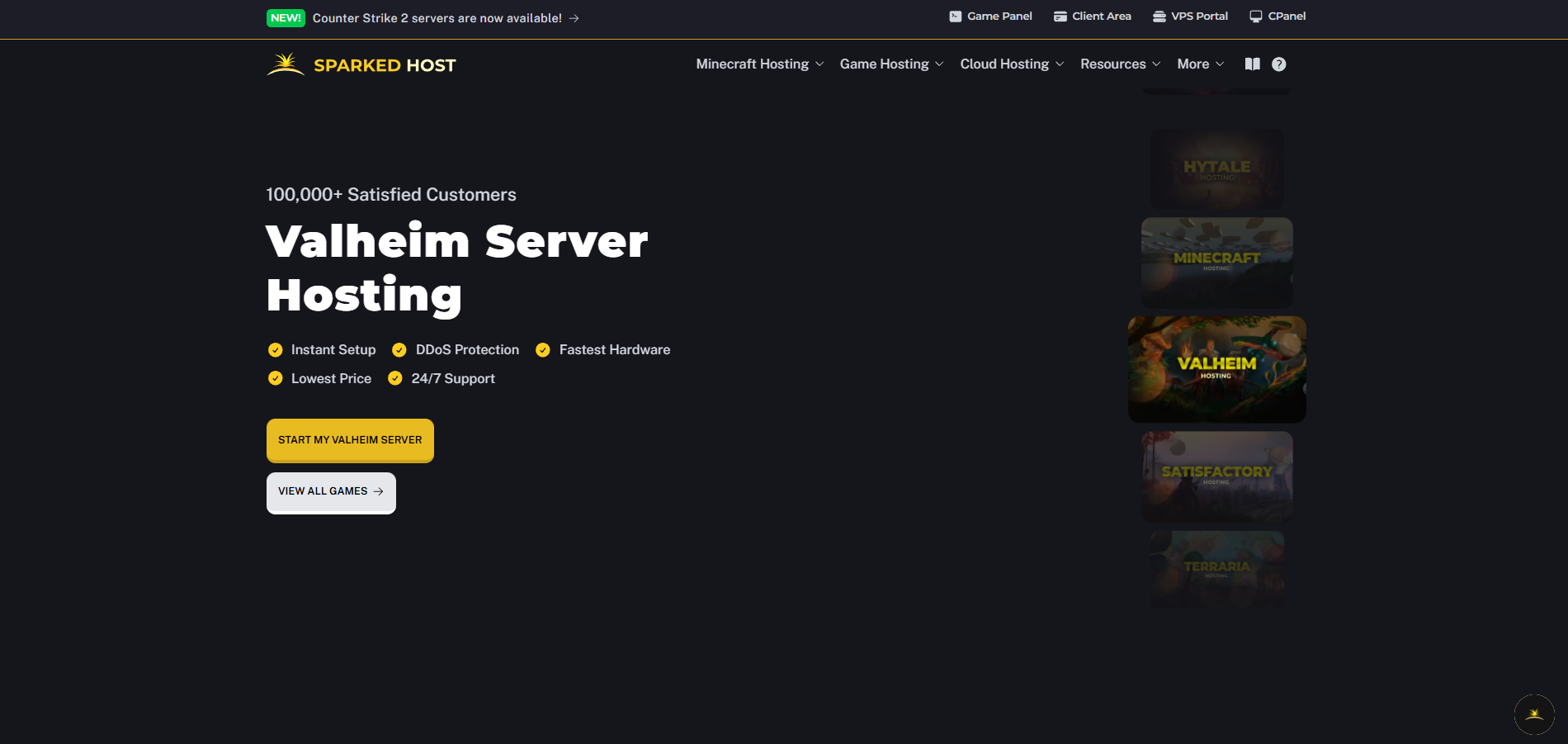Viewport: 1568px width, 744px height.
Task: Select the Satisfactory hosting thumbnail
Action: pos(1217,476)
